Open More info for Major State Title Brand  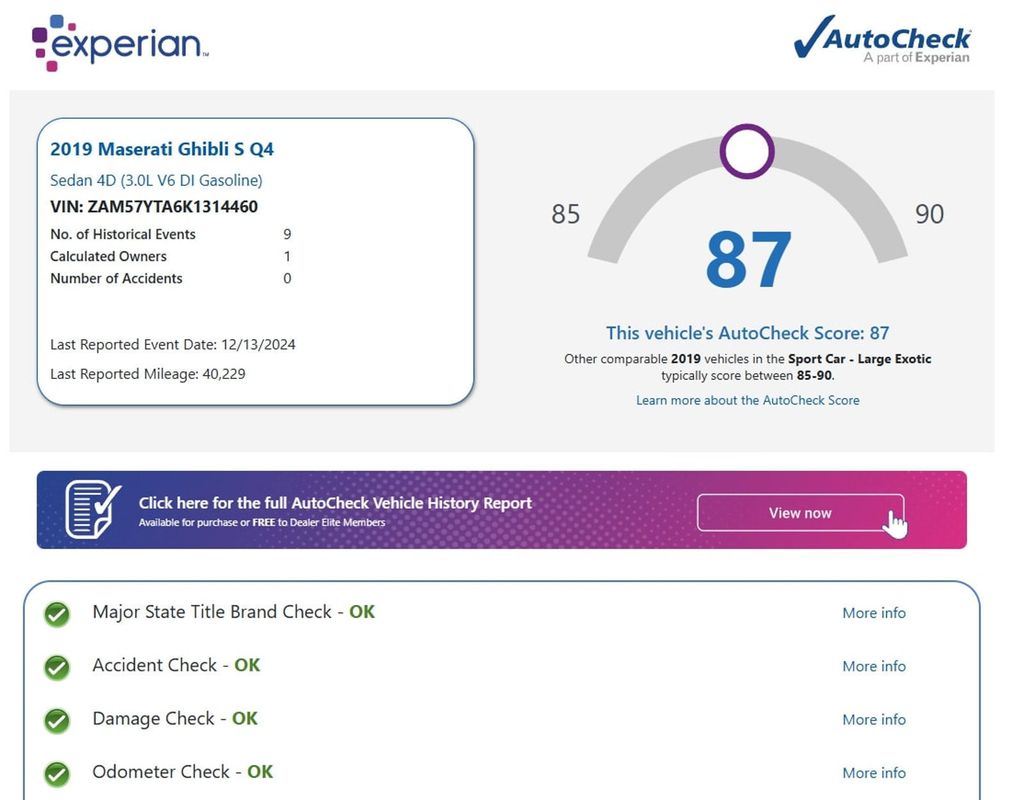coord(873,613)
